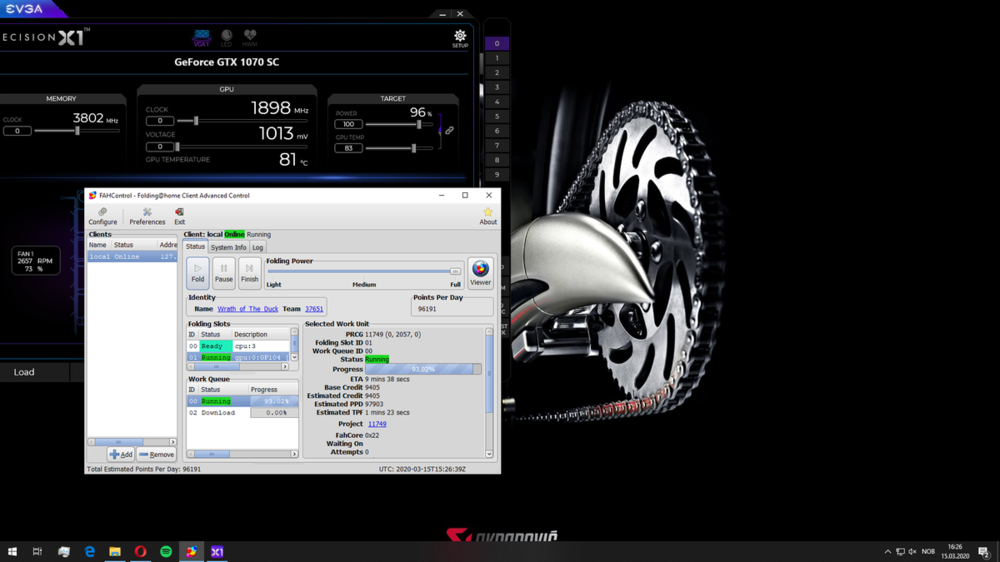Open File Explorer from the taskbar
Viewport: 1000px width, 562px height.
tap(115, 551)
